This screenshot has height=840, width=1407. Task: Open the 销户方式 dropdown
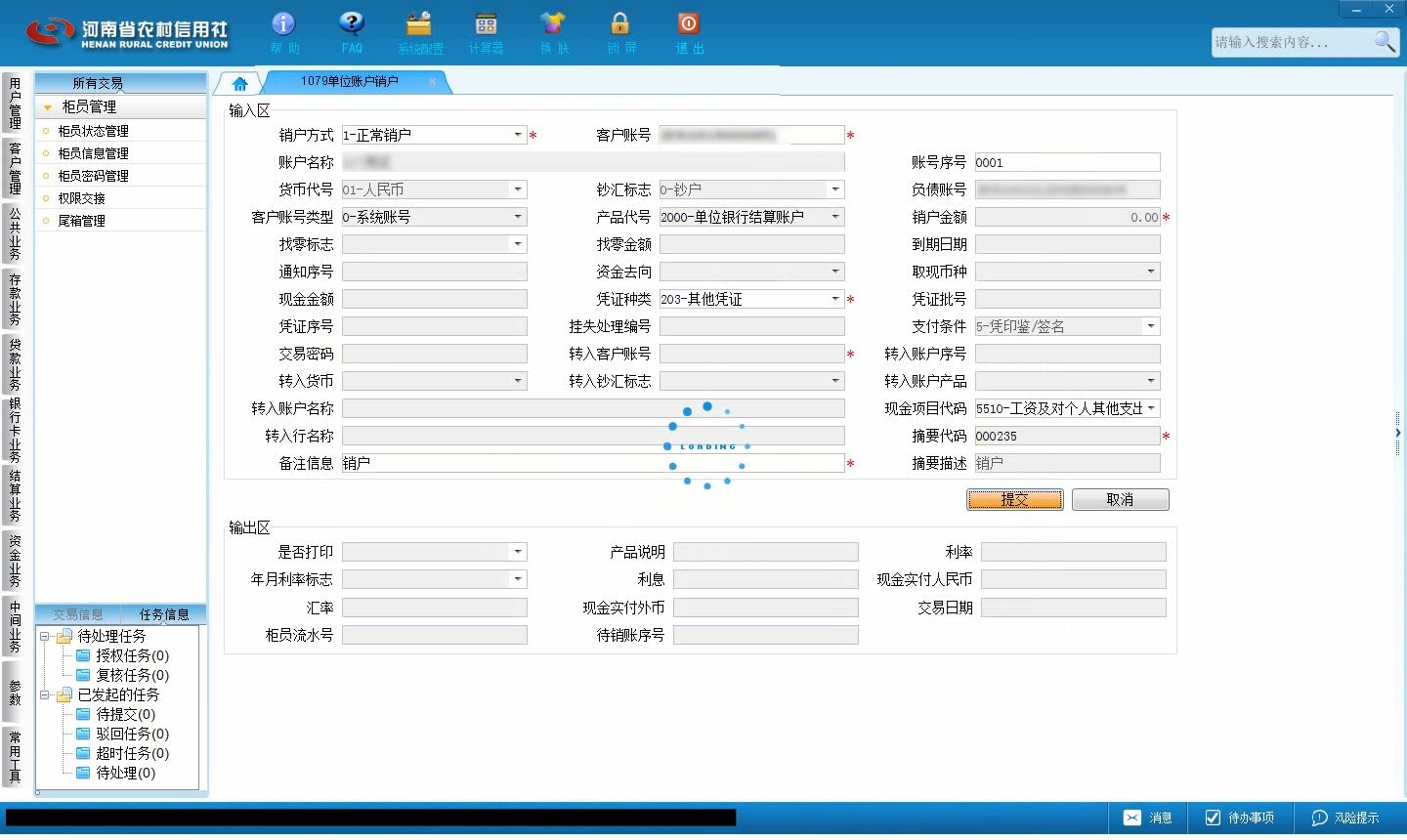[x=518, y=135]
